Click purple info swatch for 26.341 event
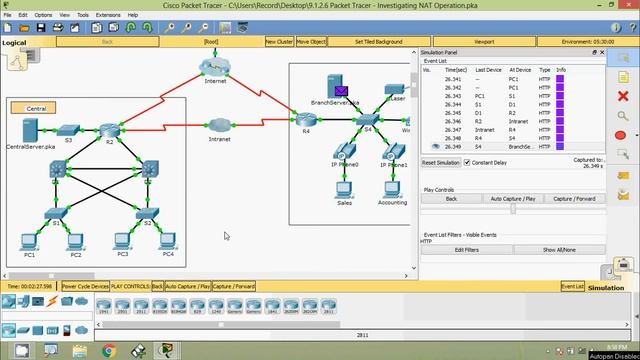Image resolution: width=640 pixels, height=360 pixels. 560,79
